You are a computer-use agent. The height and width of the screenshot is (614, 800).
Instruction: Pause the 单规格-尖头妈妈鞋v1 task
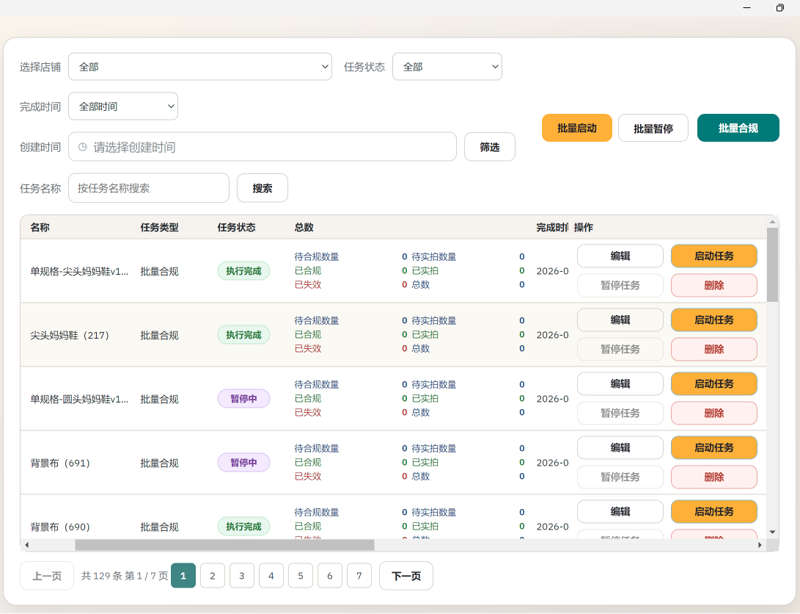[620, 285]
